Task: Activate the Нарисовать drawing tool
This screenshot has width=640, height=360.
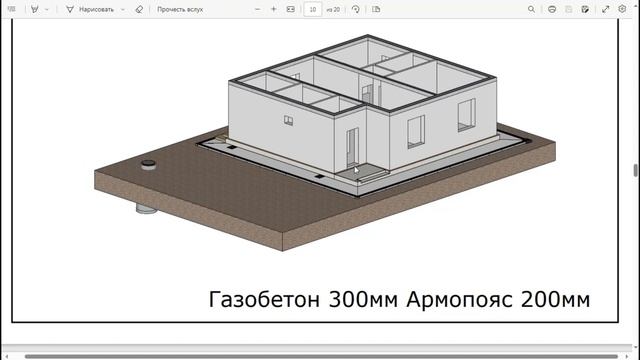Action: (x=90, y=9)
